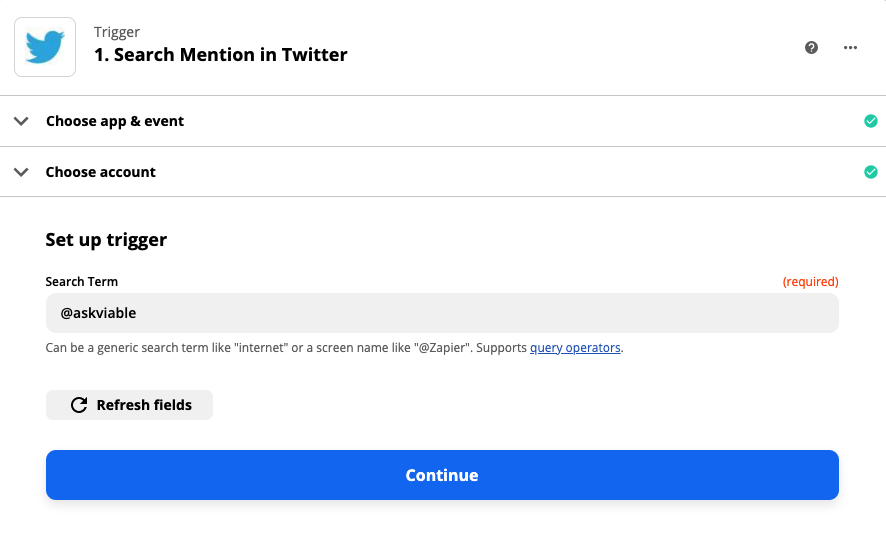The width and height of the screenshot is (886, 548).
Task: Expand the Choose app & event chevron
Action: click(x=21, y=121)
